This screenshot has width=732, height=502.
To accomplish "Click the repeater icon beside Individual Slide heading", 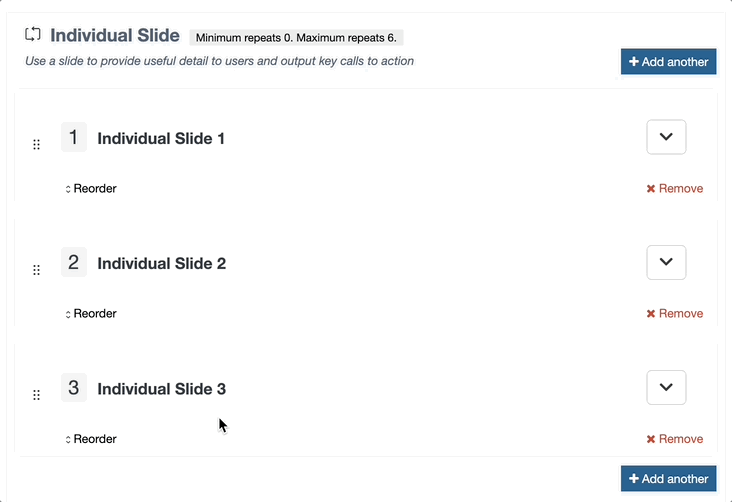I will coord(33,35).
